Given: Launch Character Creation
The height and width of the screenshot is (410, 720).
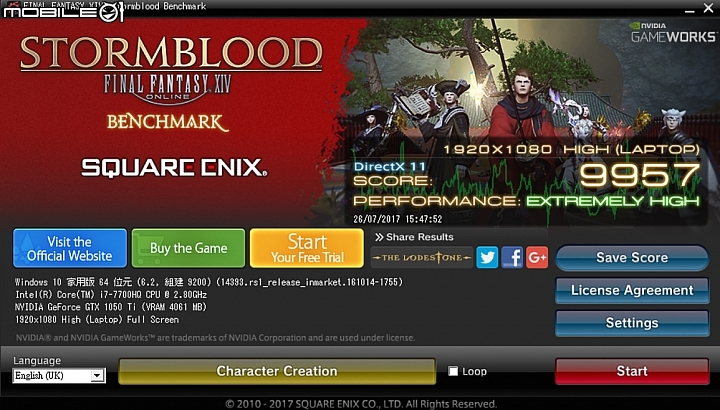Looking at the screenshot, I should coord(277,371).
